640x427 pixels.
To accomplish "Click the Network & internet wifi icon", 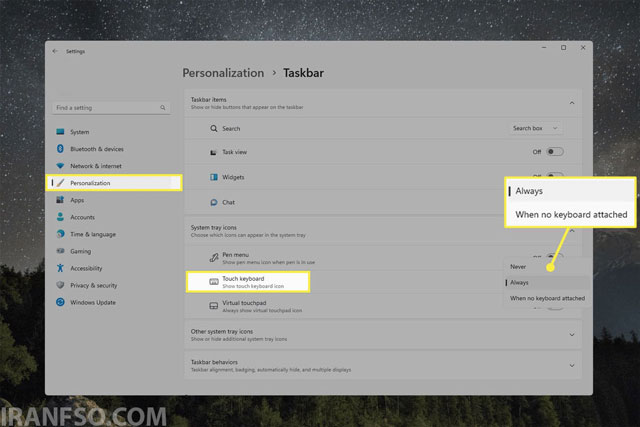I will 60,166.
